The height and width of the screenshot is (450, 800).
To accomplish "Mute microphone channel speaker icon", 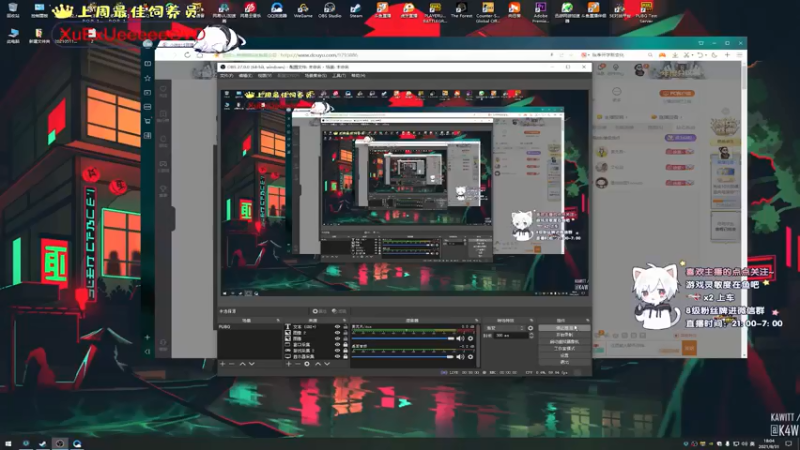I will [x=461, y=338].
